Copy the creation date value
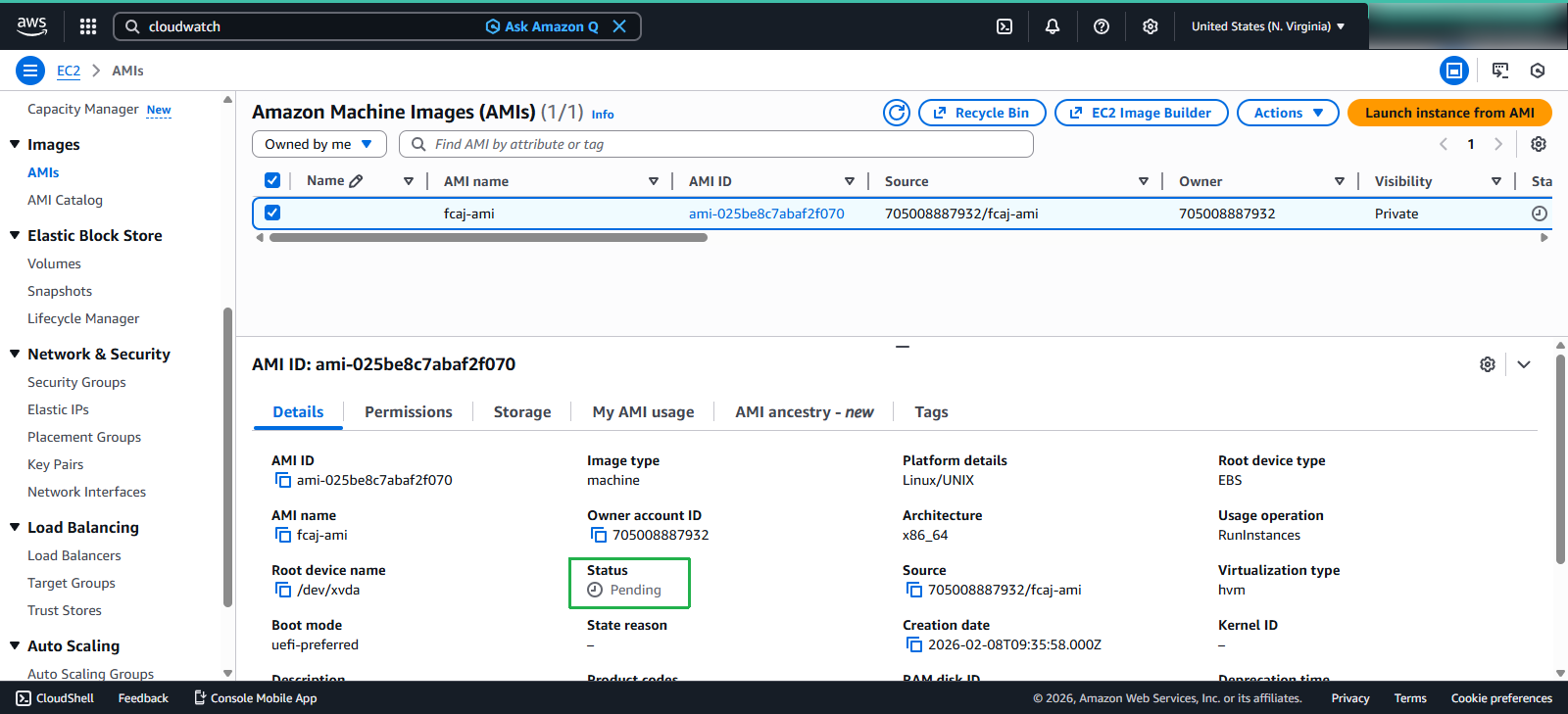Image resolution: width=1568 pixels, height=714 pixels. tap(914, 644)
